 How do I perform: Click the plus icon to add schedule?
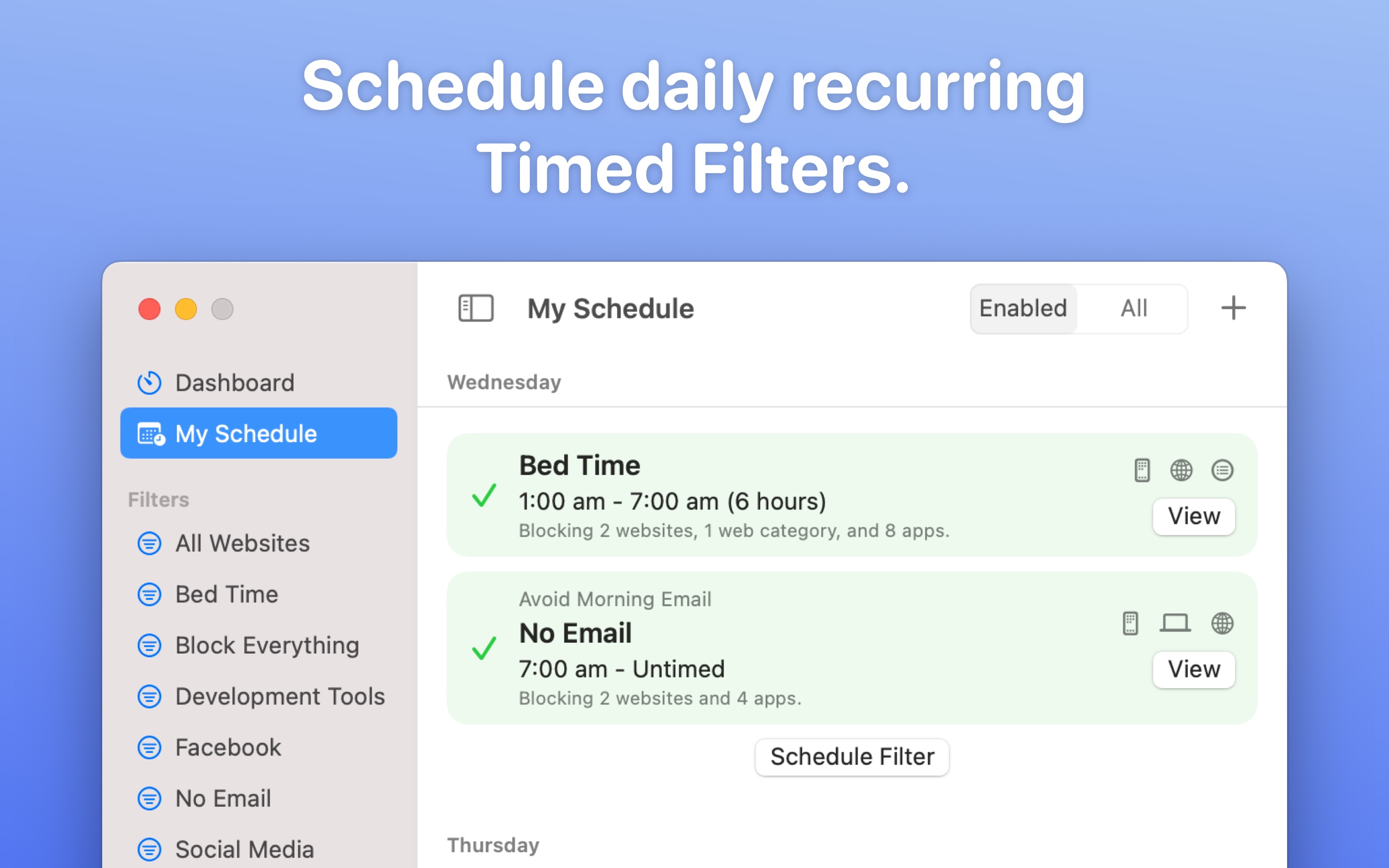click(1233, 308)
